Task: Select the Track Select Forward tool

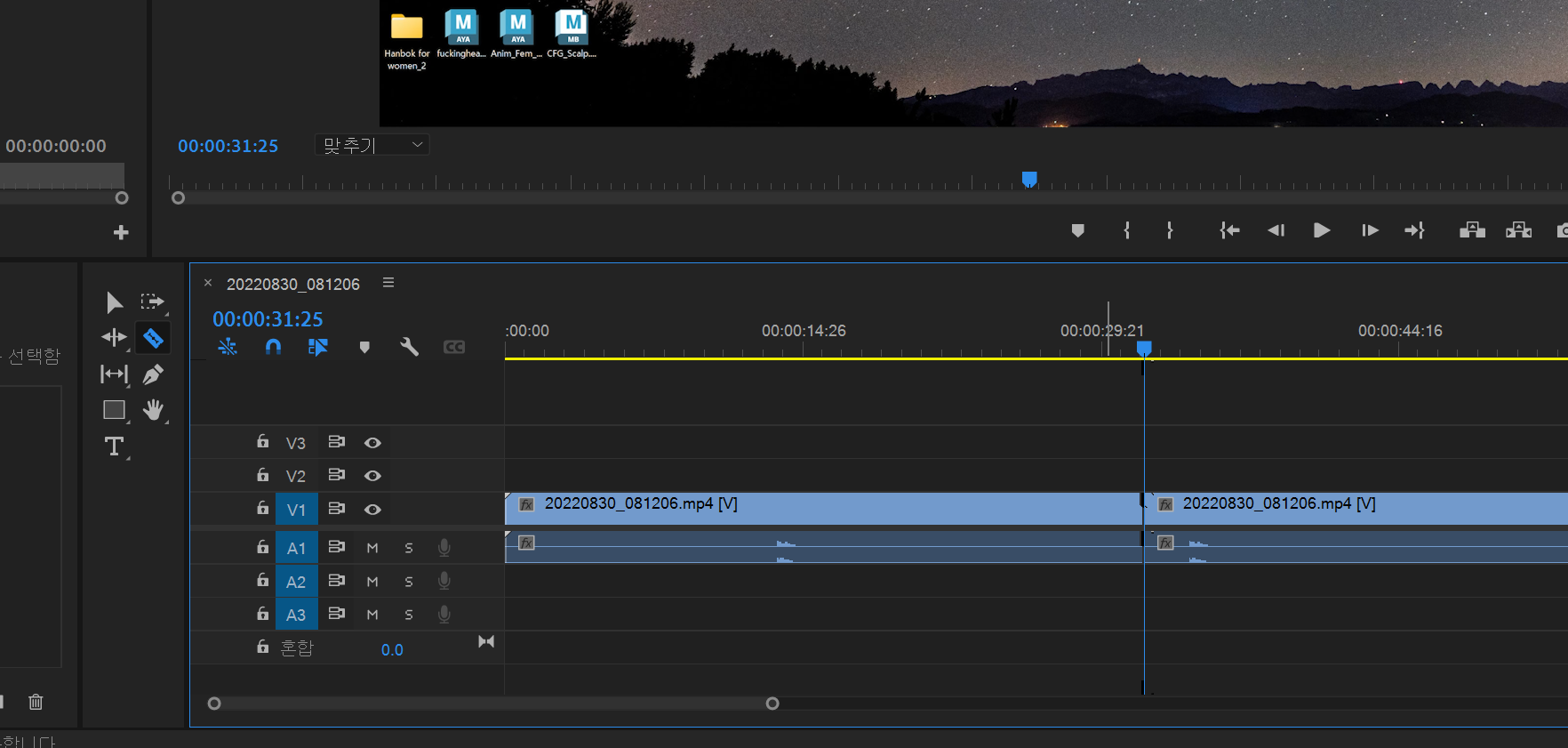Action: click(153, 302)
